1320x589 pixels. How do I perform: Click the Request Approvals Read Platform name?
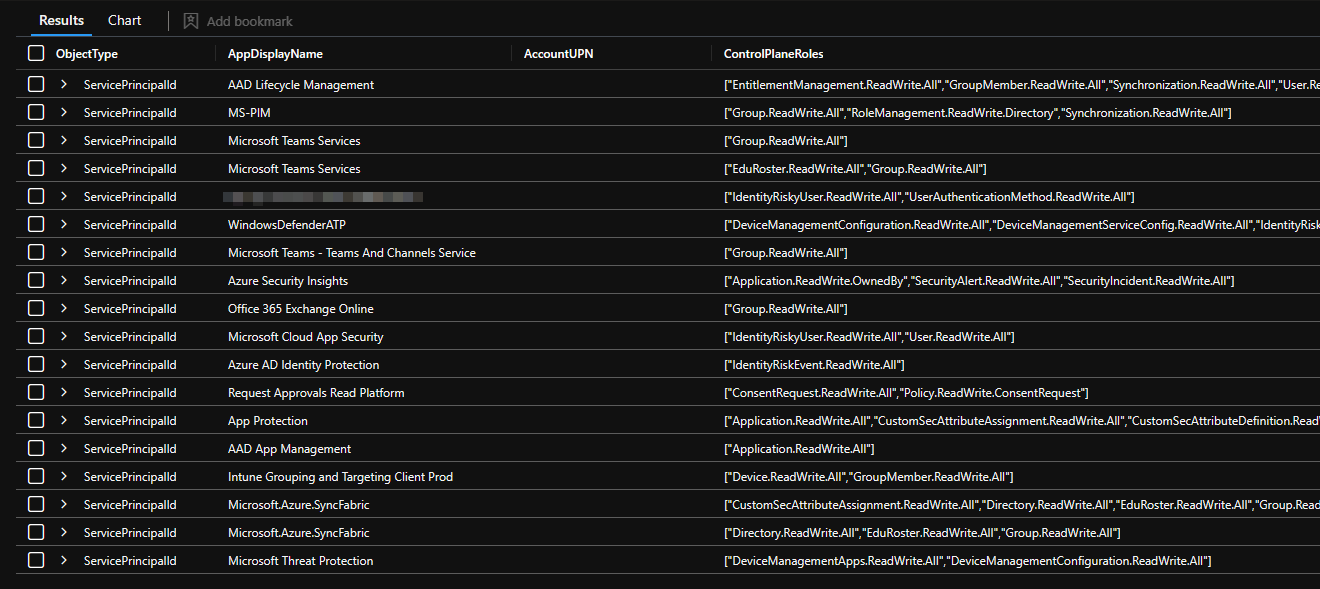point(316,393)
